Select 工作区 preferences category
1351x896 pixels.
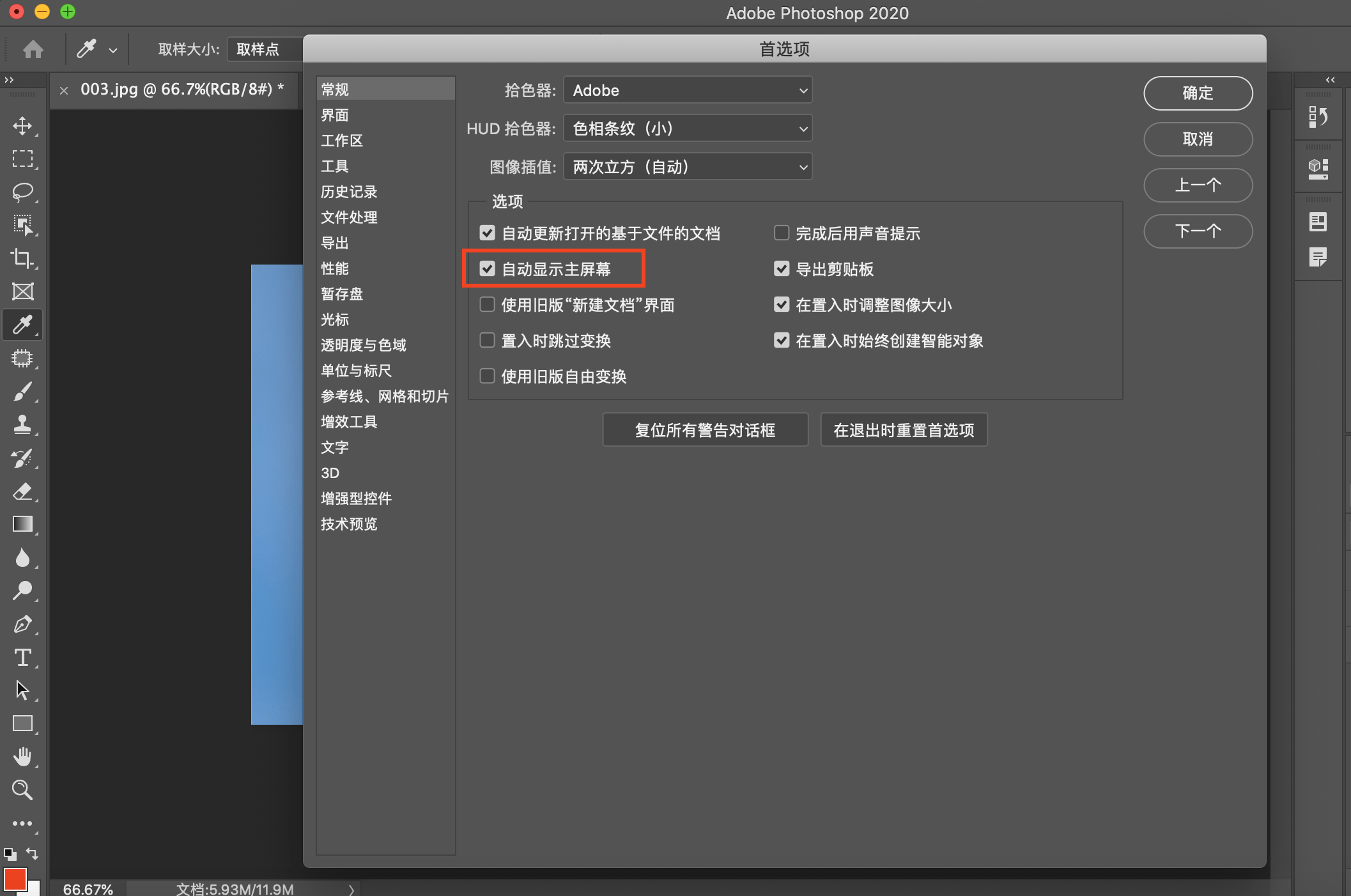tap(385, 141)
